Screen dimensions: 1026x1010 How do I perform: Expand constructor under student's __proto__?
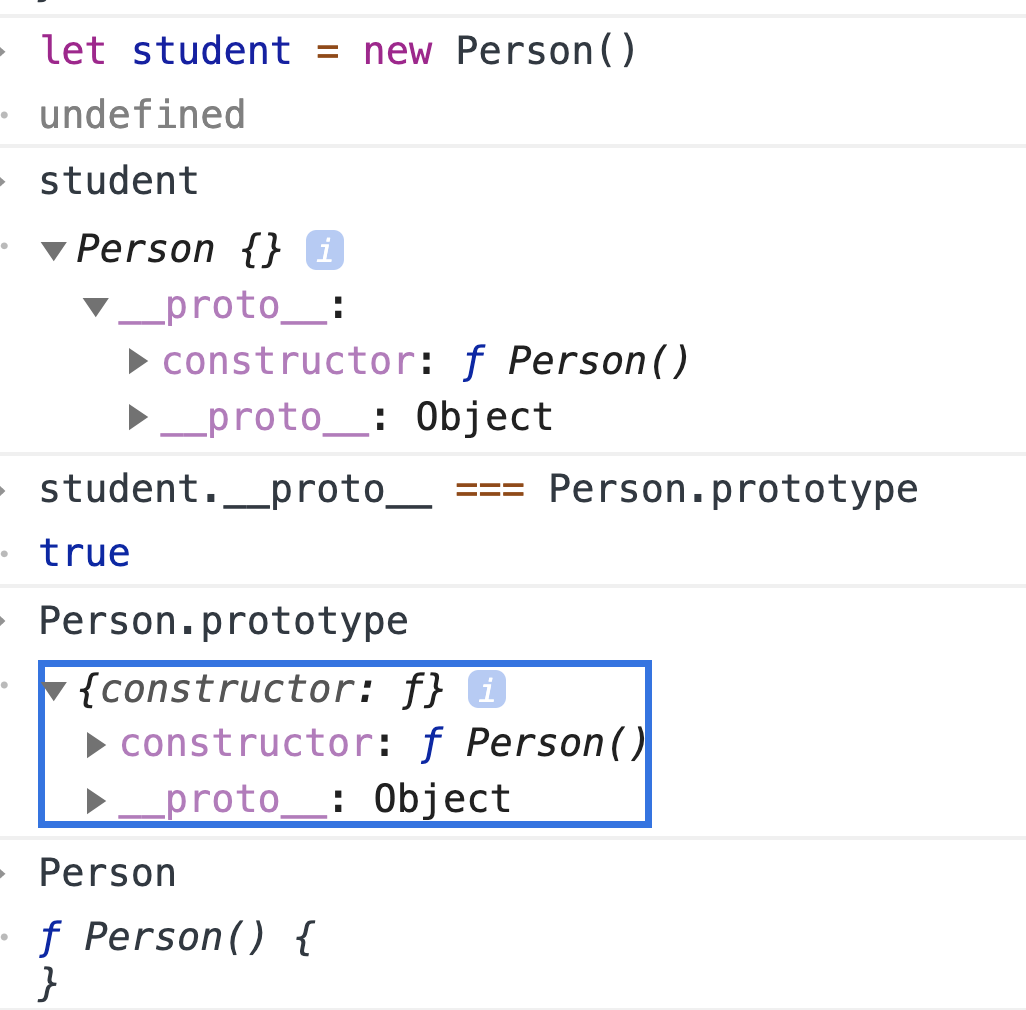(138, 361)
